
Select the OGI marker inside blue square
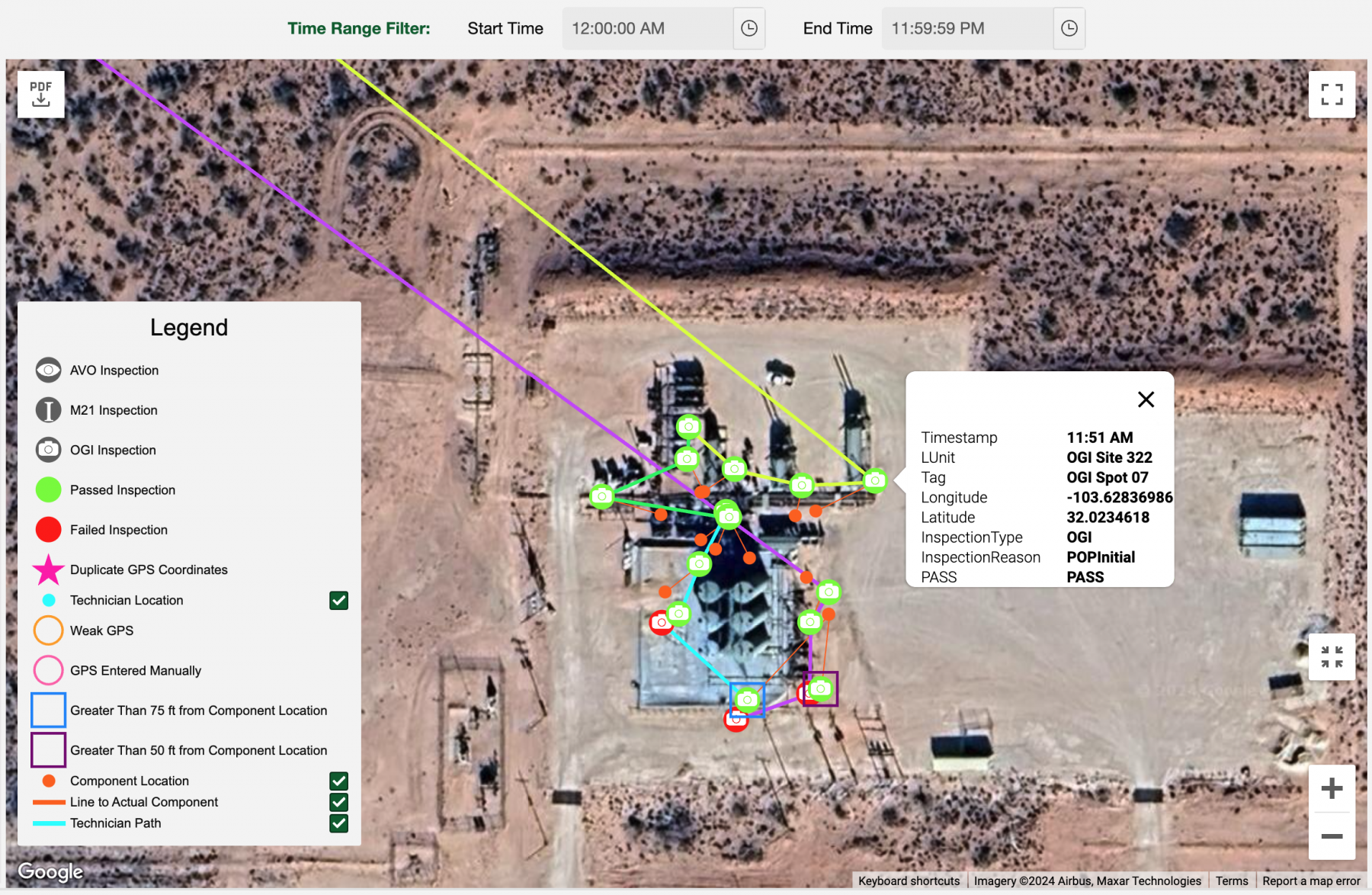coord(748,699)
